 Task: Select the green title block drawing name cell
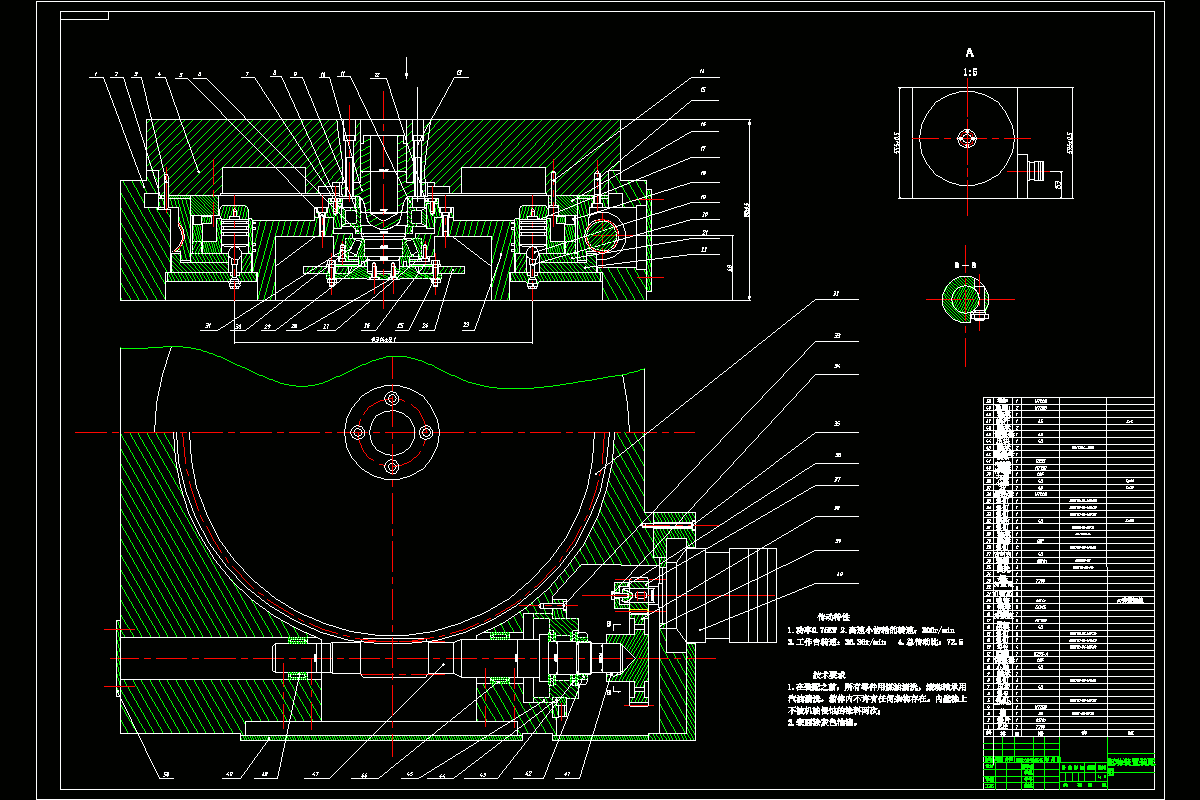coord(1130,765)
